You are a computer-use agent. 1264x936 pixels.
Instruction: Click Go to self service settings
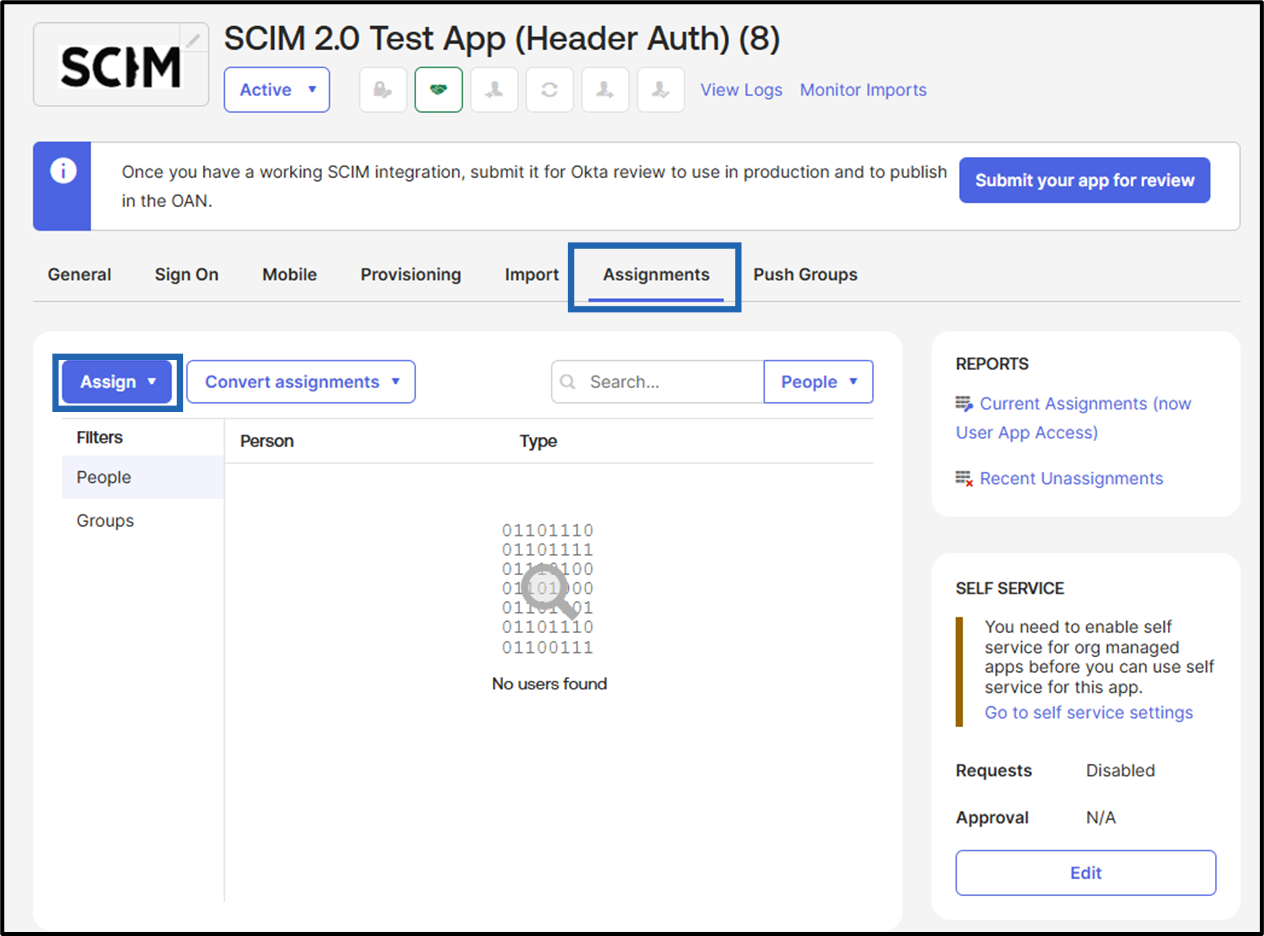pyautogui.click(x=1089, y=712)
